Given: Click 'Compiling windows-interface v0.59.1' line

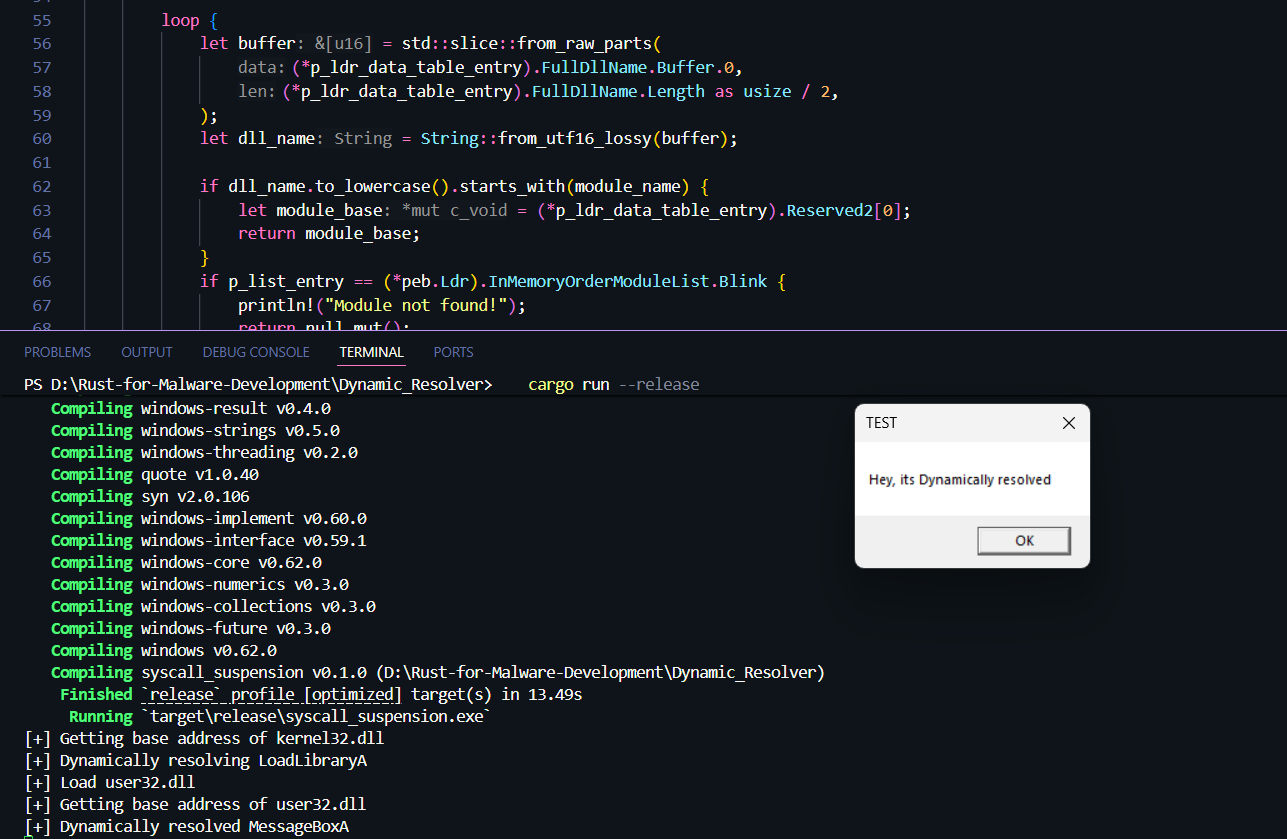Looking at the screenshot, I should [x=209, y=540].
